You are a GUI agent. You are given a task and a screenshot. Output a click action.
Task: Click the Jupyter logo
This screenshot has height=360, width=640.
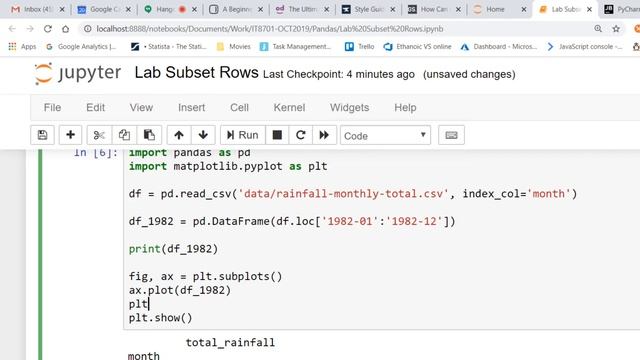[78, 74]
